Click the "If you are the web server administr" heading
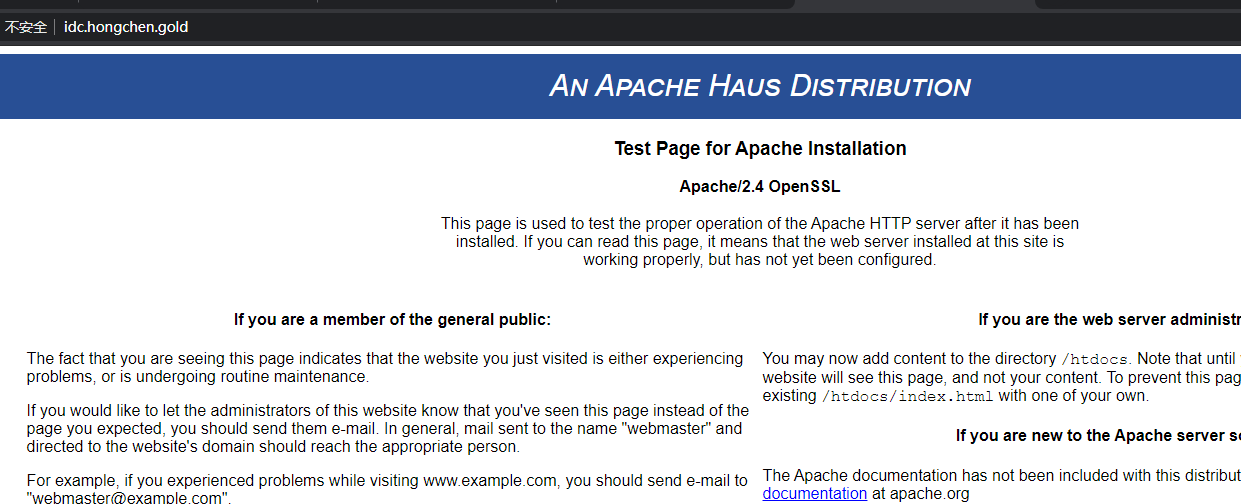 coord(1109,320)
